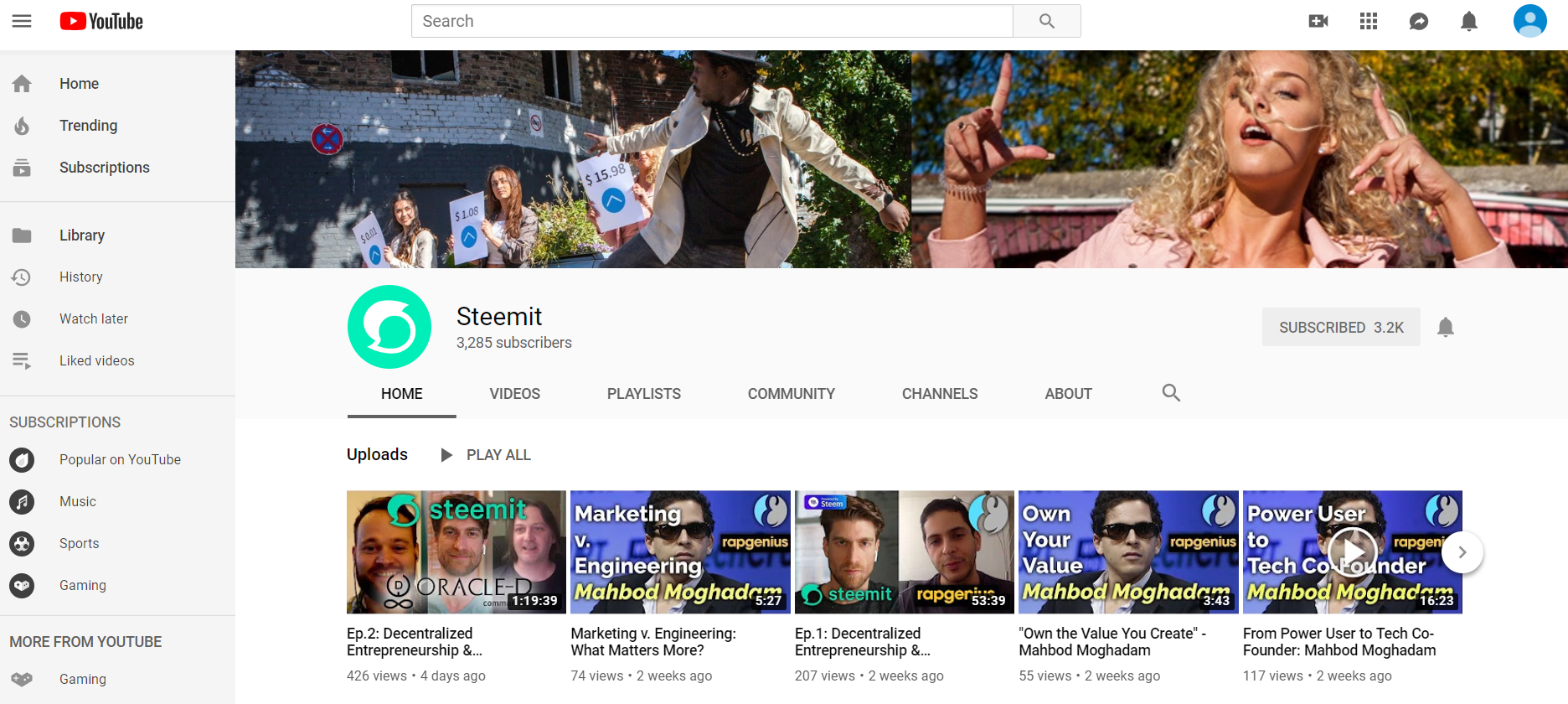Switch to the PLAYLISTS tab
The image size is (1568, 704).
point(644,394)
